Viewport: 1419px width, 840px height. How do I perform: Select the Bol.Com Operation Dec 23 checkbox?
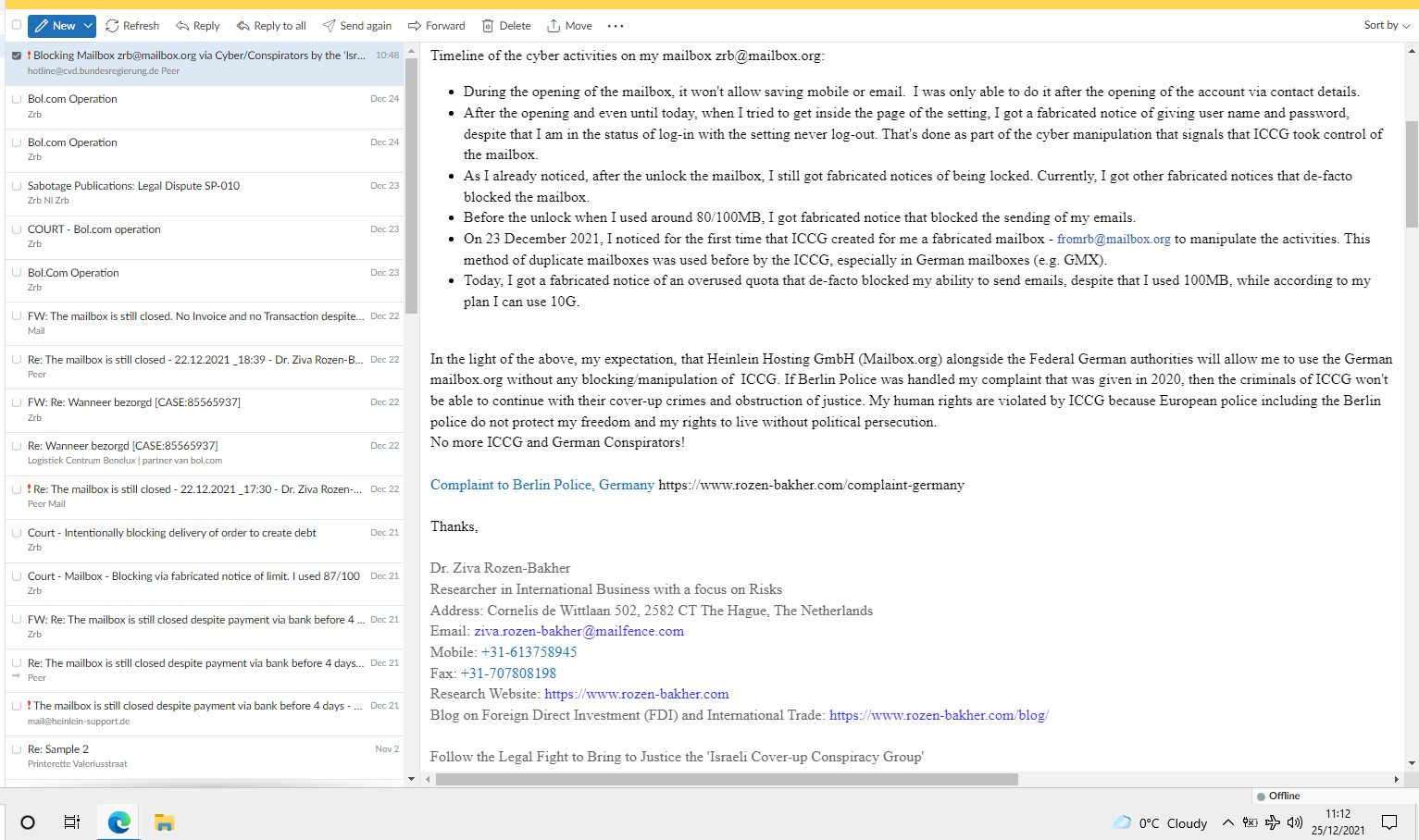pos(17,273)
